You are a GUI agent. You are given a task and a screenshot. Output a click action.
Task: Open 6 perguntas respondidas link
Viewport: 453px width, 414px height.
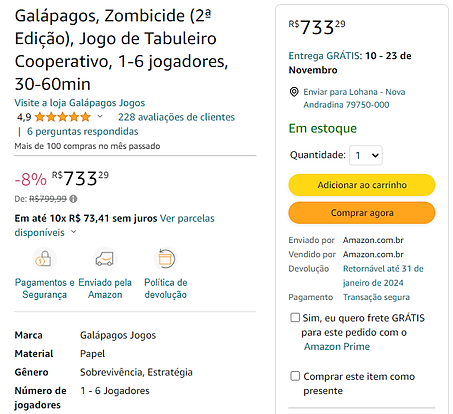point(83,131)
